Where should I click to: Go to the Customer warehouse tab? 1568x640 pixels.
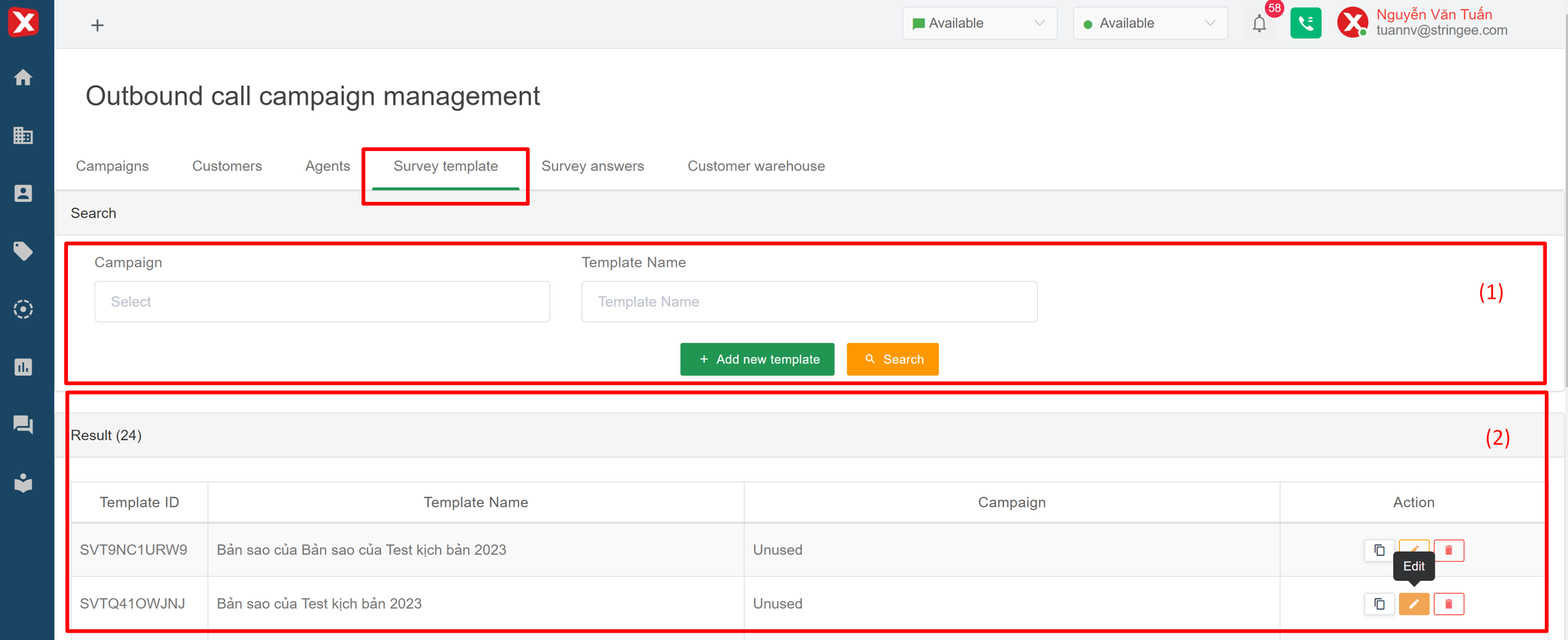click(x=755, y=167)
